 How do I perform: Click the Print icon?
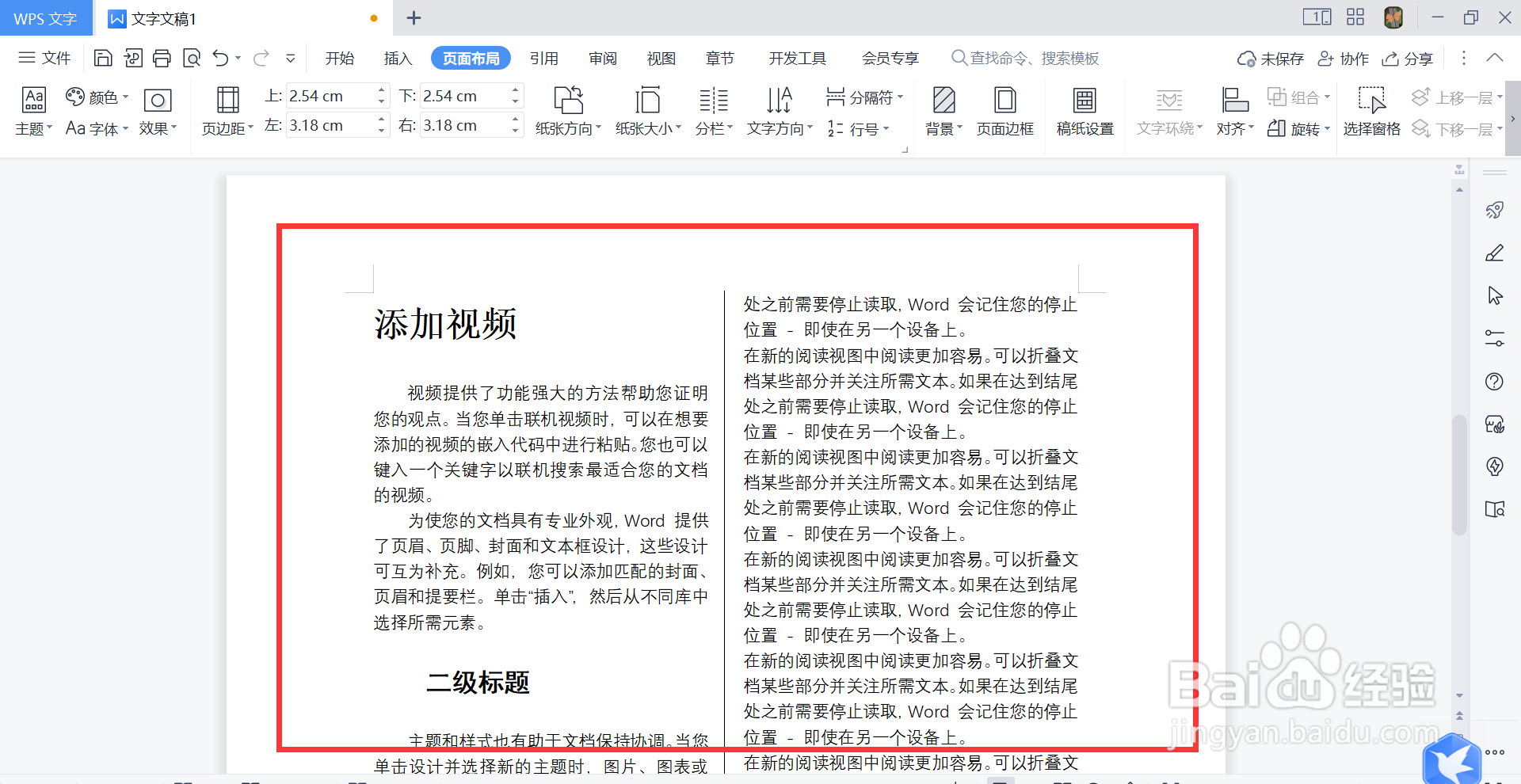pyautogui.click(x=162, y=58)
